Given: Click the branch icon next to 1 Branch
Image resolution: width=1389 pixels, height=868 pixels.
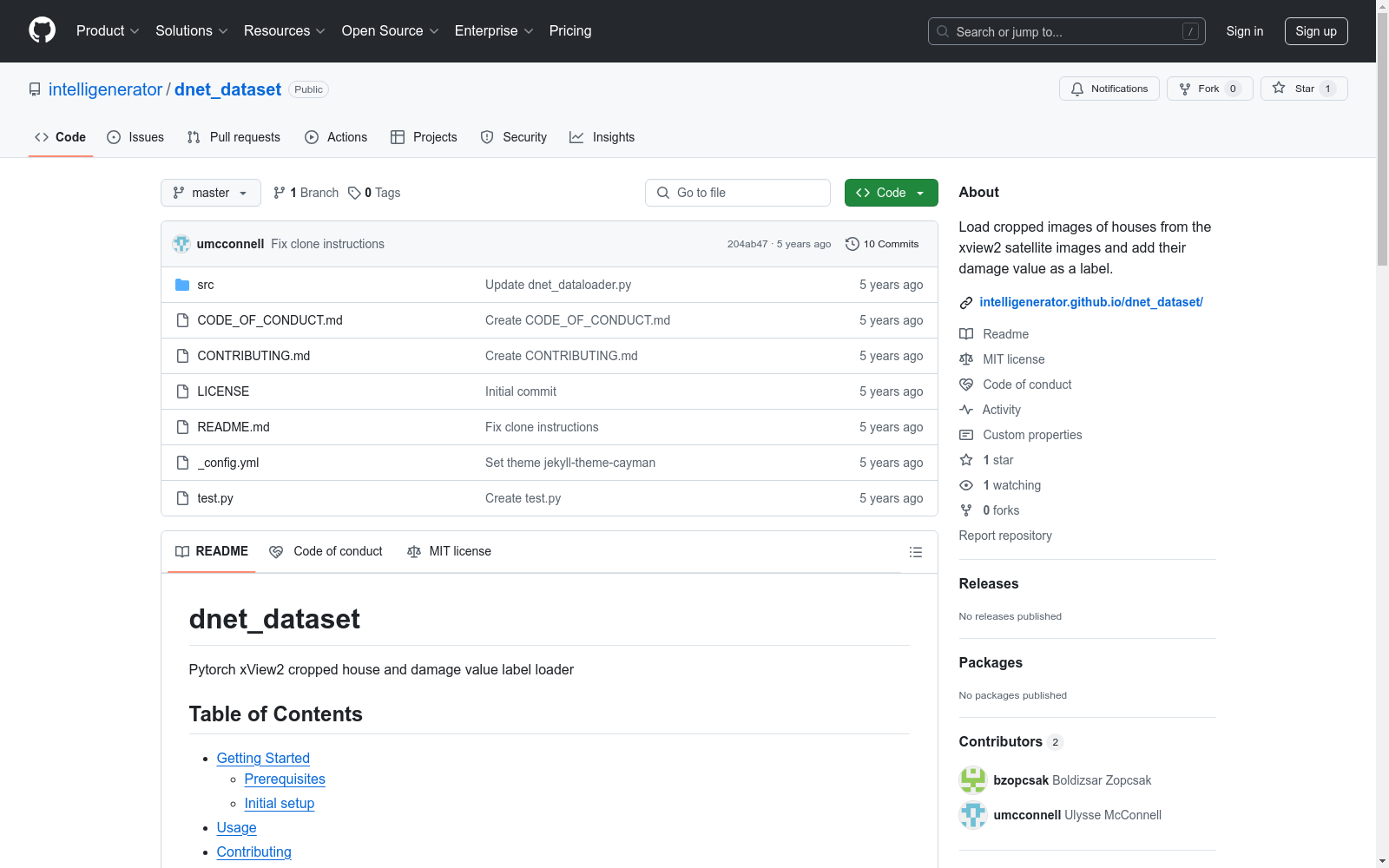Looking at the screenshot, I should [280, 193].
